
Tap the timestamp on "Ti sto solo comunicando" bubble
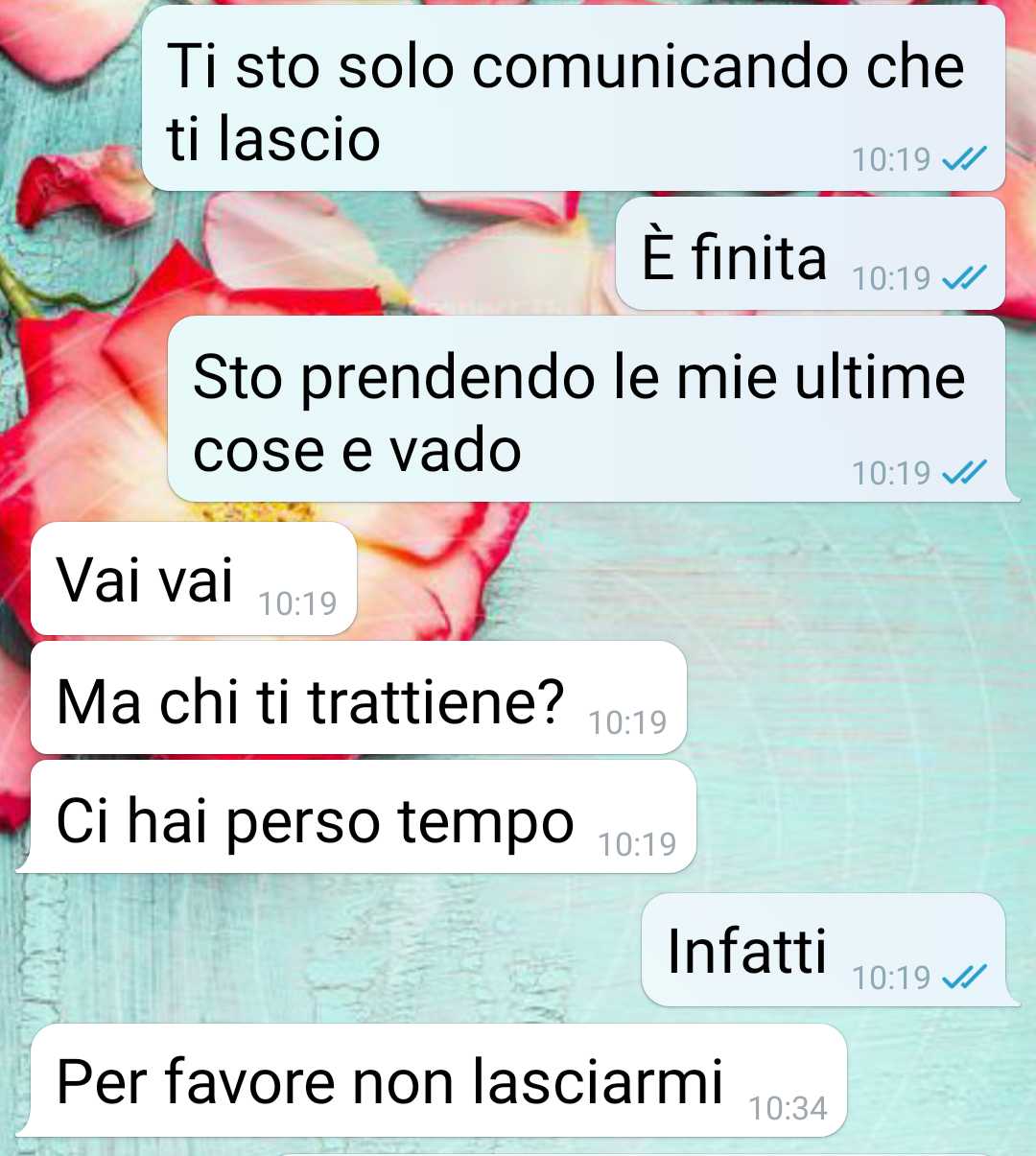[x=891, y=159]
